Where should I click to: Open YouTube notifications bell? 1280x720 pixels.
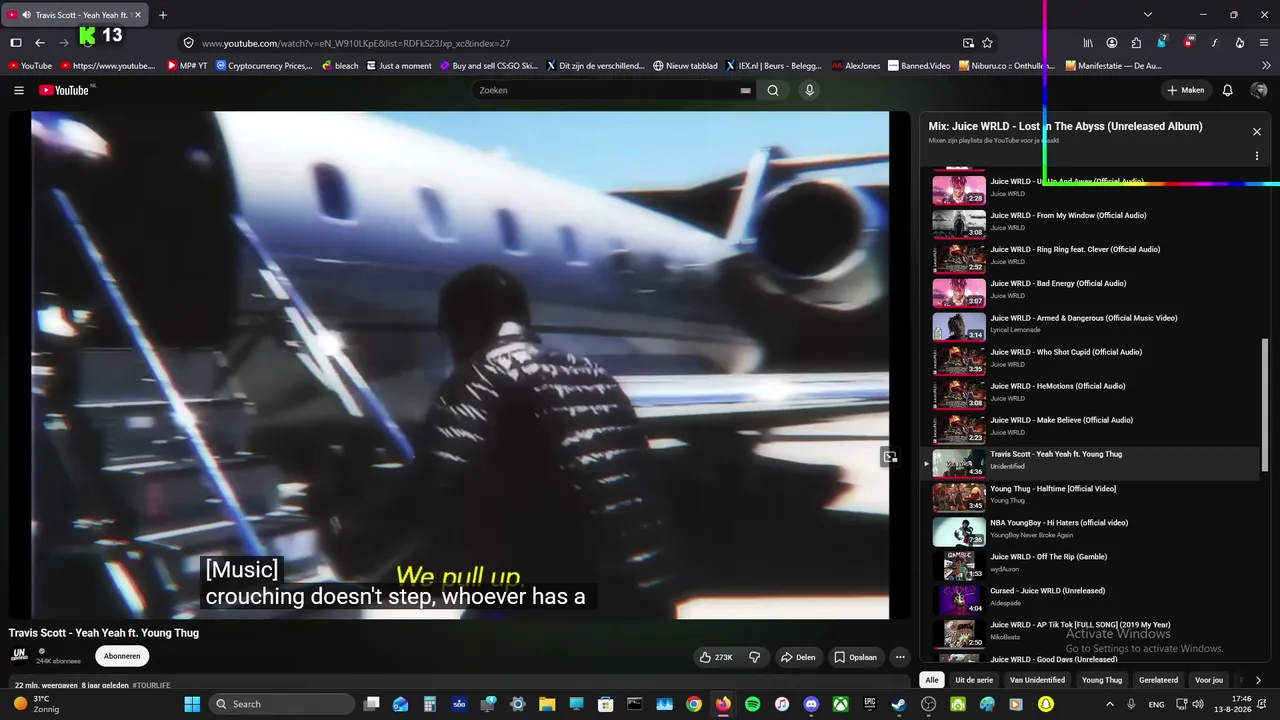pos(1228,90)
